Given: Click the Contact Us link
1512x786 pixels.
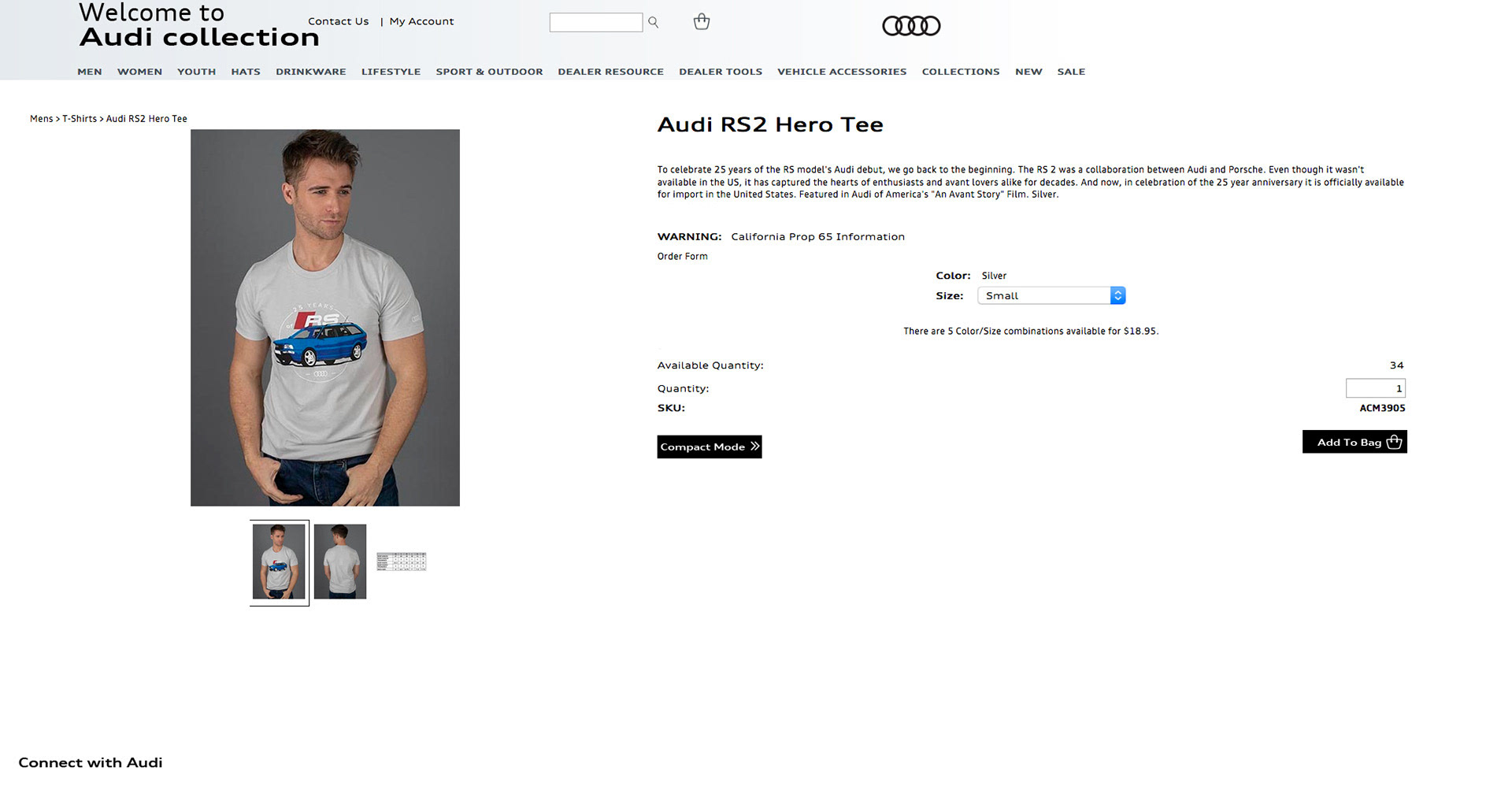Looking at the screenshot, I should pyautogui.click(x=338, y=21).
